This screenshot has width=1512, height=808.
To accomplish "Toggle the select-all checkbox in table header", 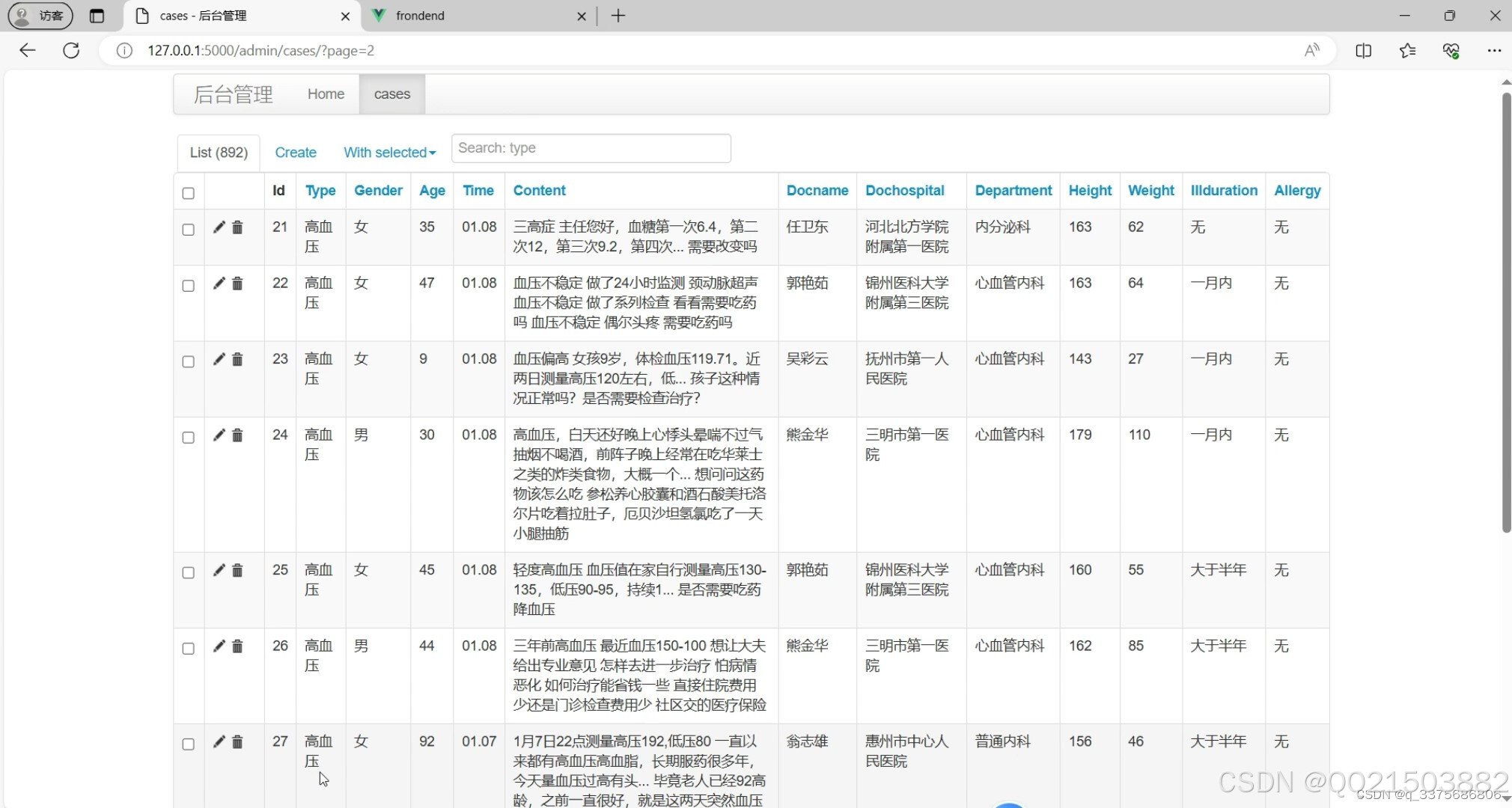I will pyautogui.click(x=188, y=192).
